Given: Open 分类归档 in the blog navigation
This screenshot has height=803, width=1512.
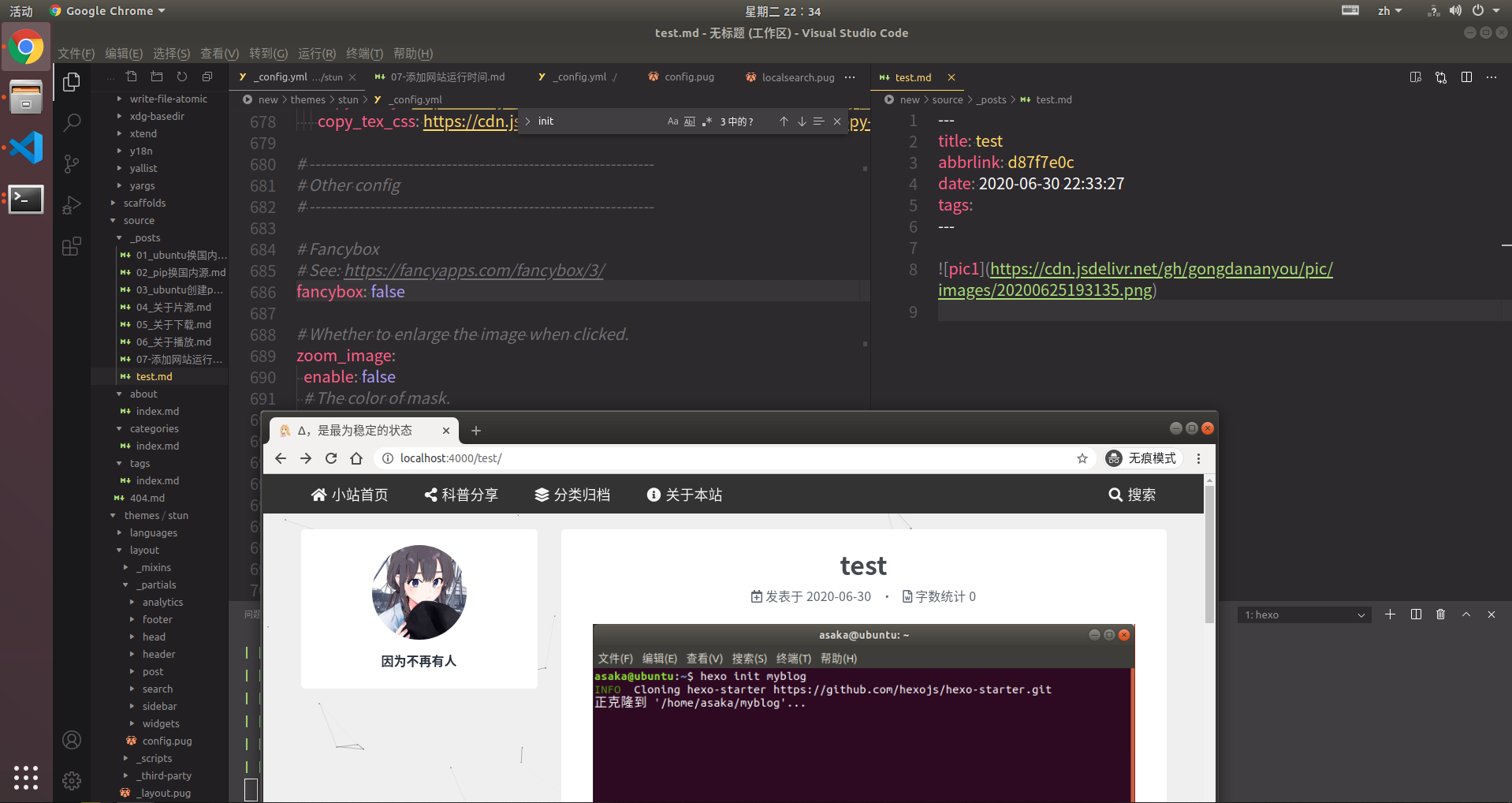Looking at the screenshot, I should pos(572,495).
